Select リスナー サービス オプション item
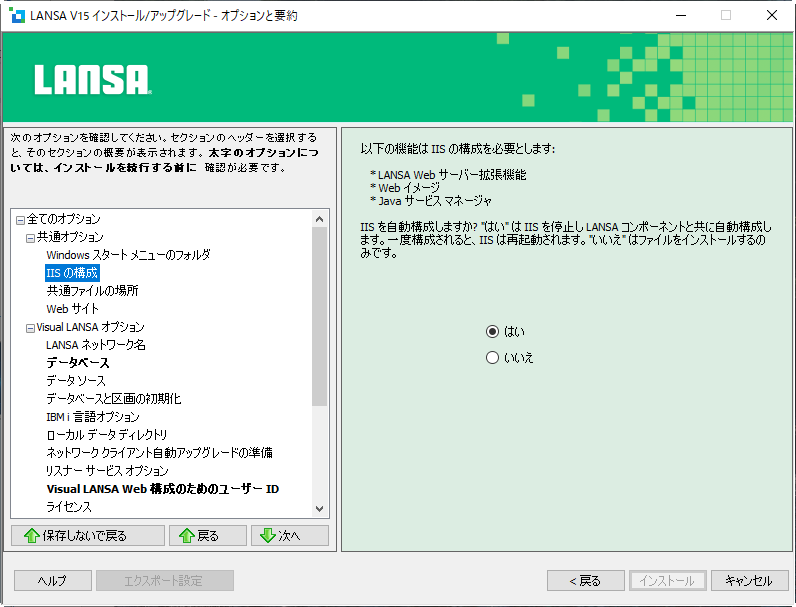The height and width of the screenshot is (607, 796). 107,470
